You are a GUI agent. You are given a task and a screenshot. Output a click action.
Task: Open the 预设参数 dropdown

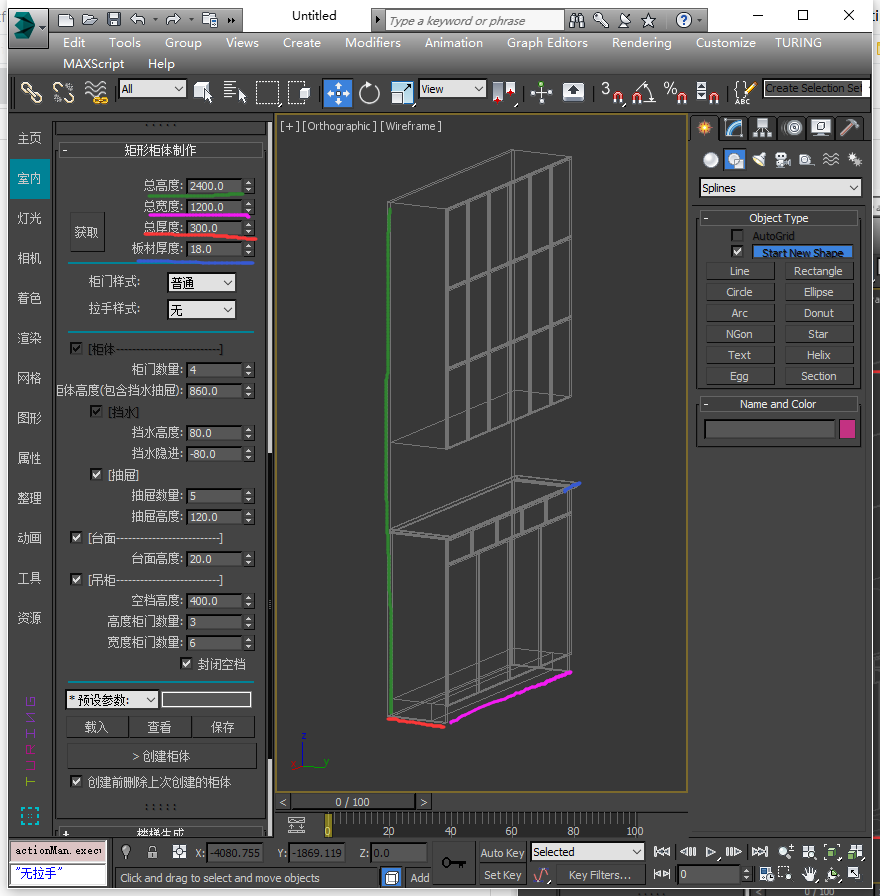pyautogui.click(x=112, y=699)
